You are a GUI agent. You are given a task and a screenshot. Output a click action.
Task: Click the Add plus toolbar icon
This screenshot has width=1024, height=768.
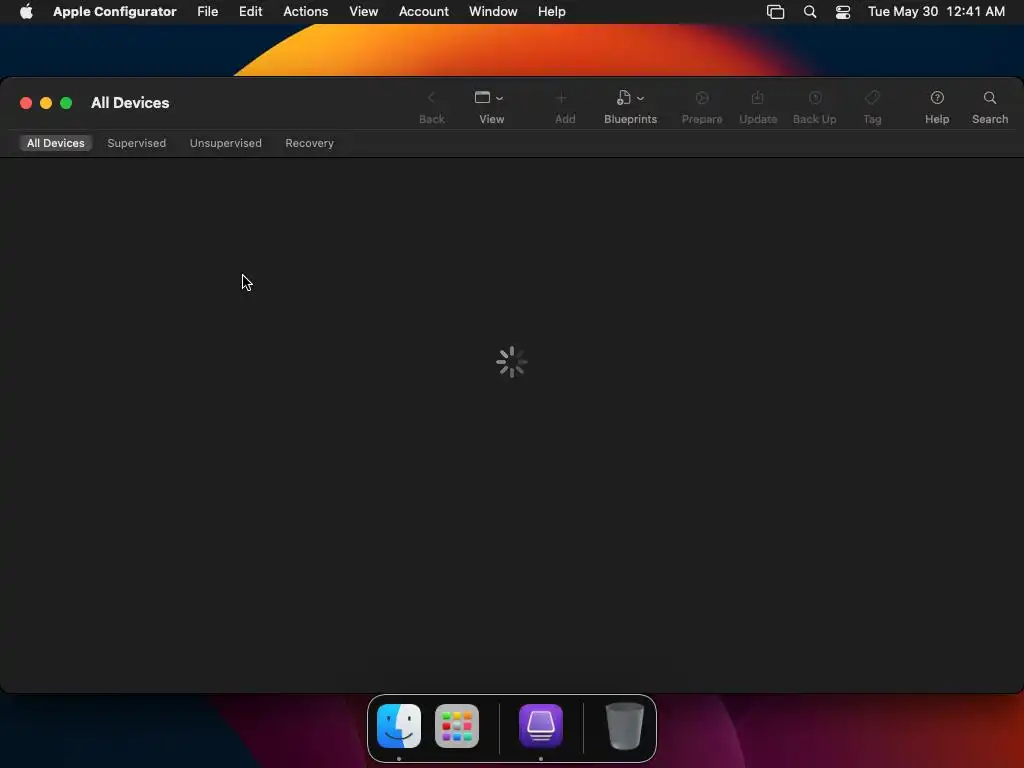tap(561, 98)
